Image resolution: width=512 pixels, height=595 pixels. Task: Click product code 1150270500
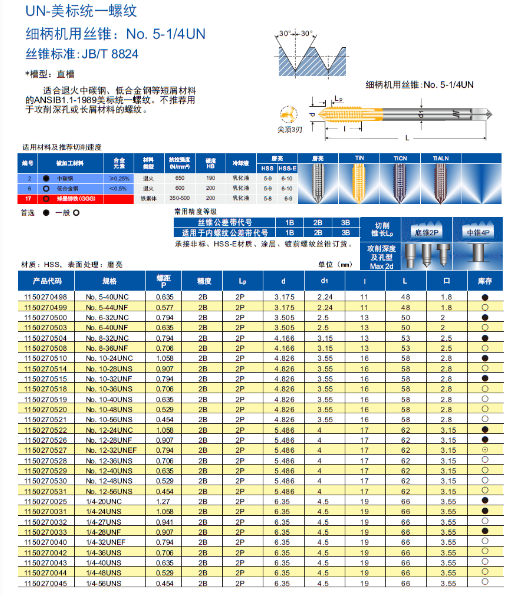click(x=46, y=318)
